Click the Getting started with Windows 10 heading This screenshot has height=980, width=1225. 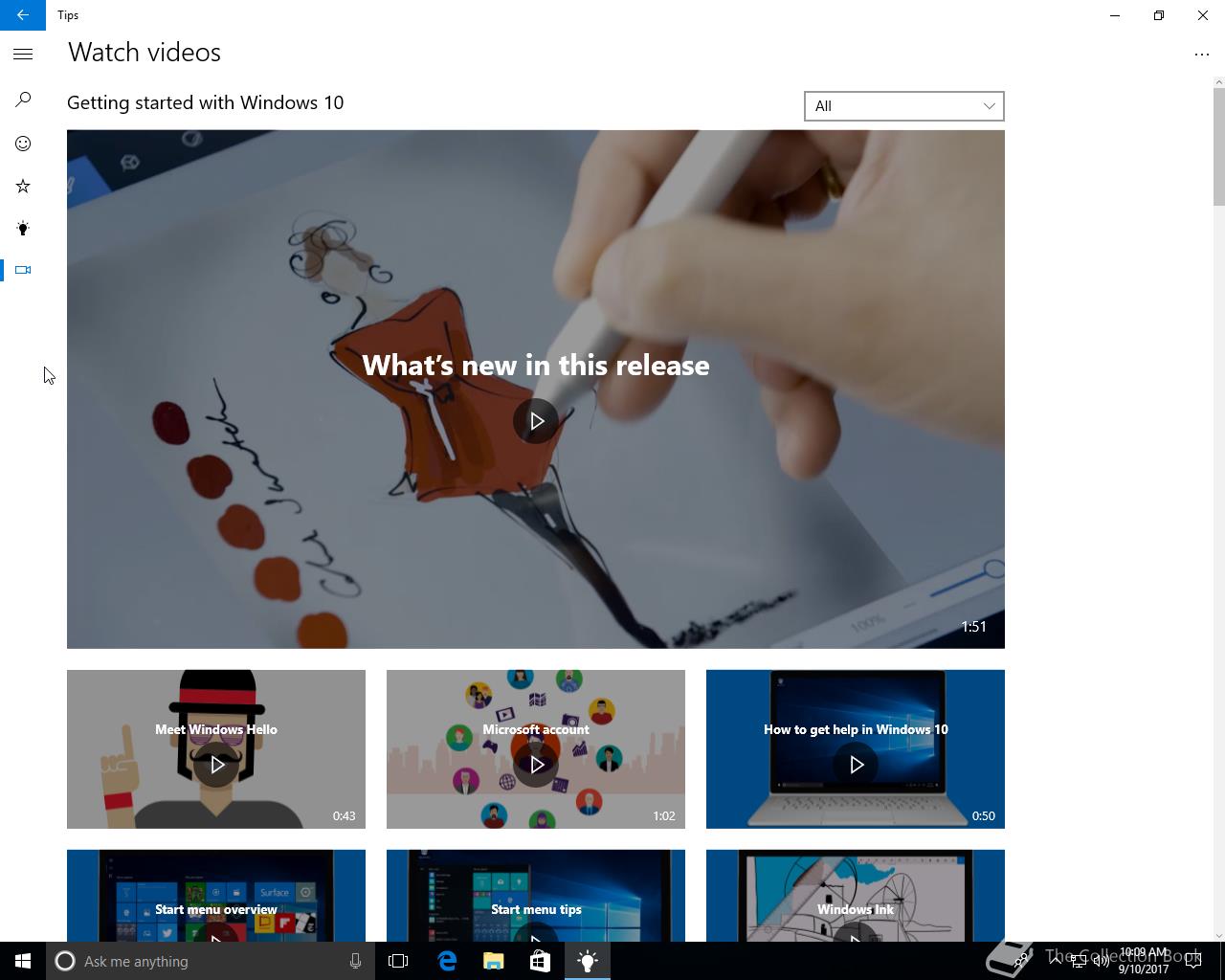pos(205,102)
